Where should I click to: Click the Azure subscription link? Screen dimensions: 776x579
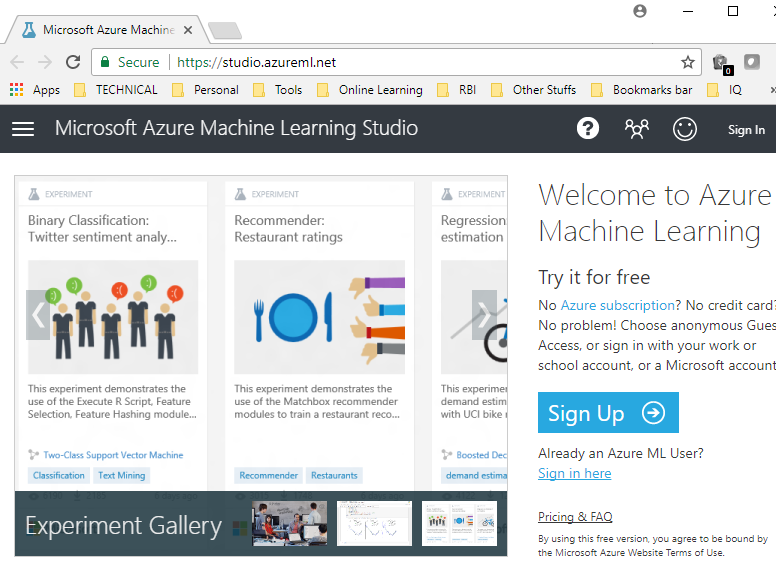[617, 305]
